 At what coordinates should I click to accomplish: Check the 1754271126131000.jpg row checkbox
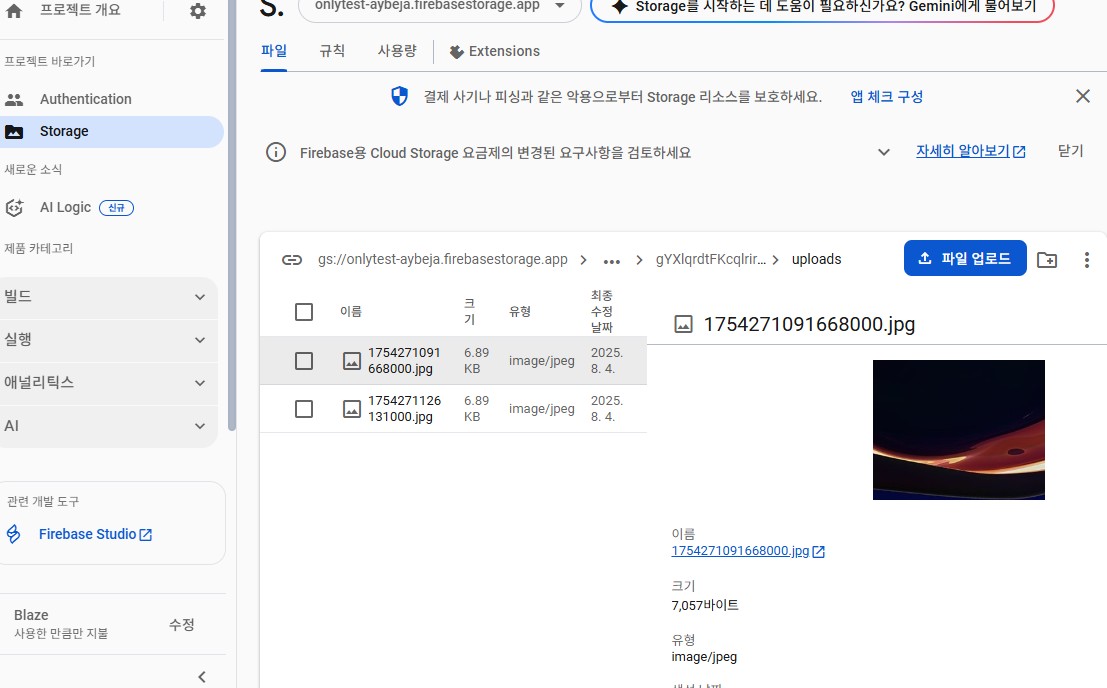tap(304, 409)
